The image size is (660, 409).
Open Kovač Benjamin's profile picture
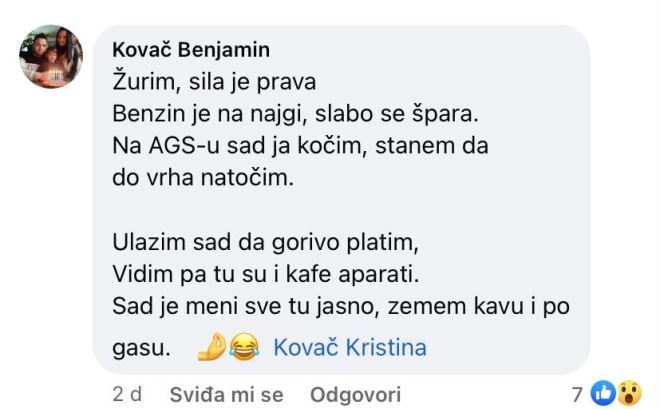[53, 57]
